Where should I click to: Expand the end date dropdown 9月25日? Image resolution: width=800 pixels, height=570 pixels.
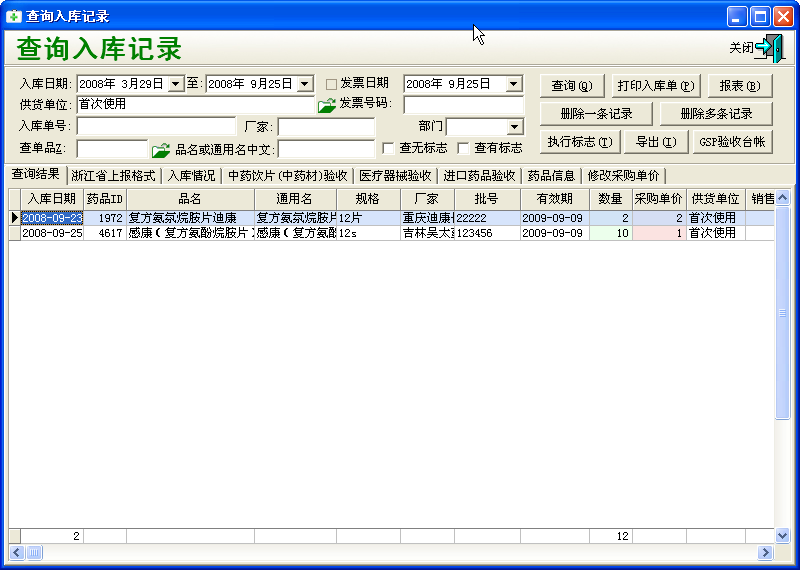[x=305, y=84]
